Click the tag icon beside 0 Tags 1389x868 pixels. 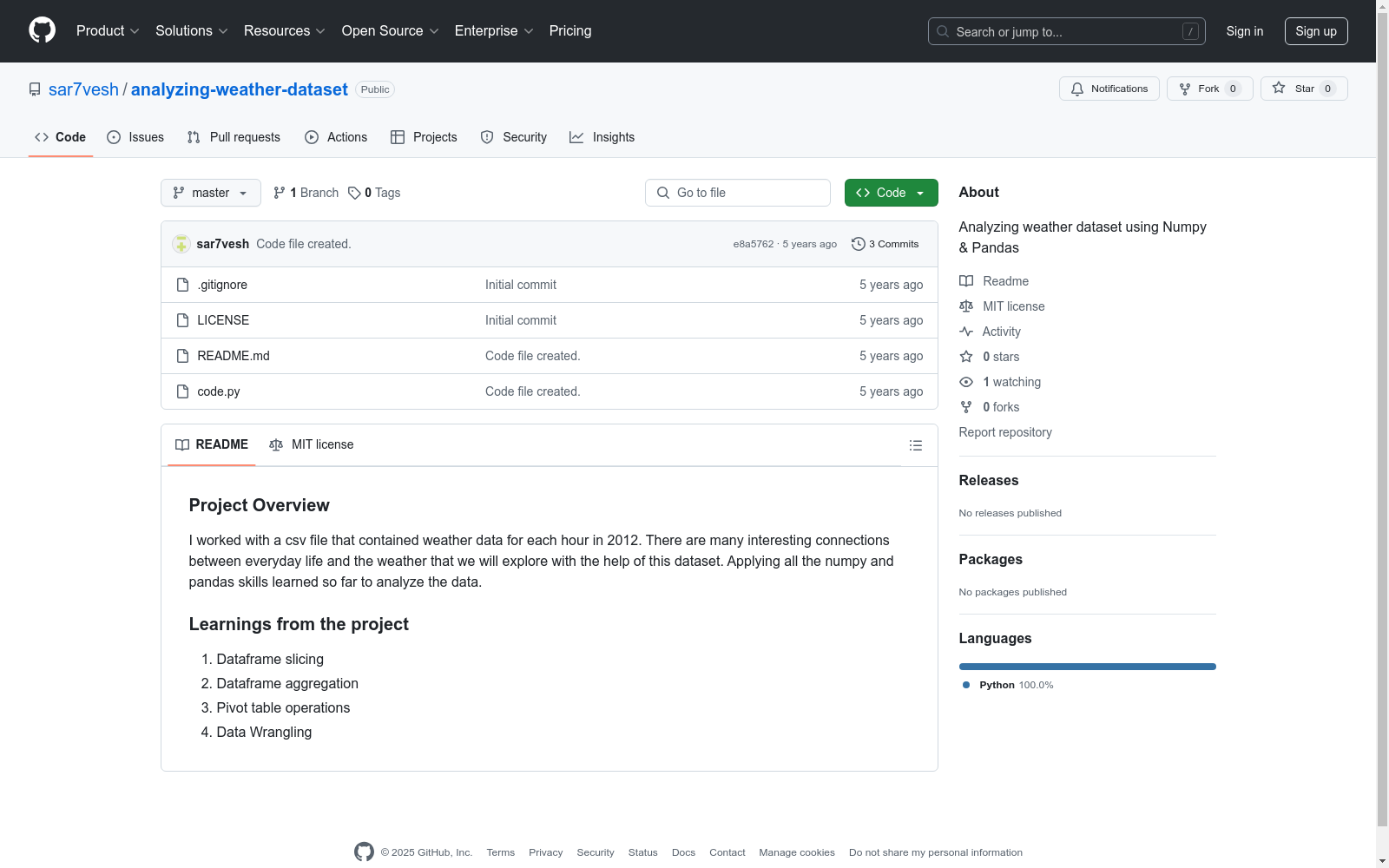tap(354, 193)
